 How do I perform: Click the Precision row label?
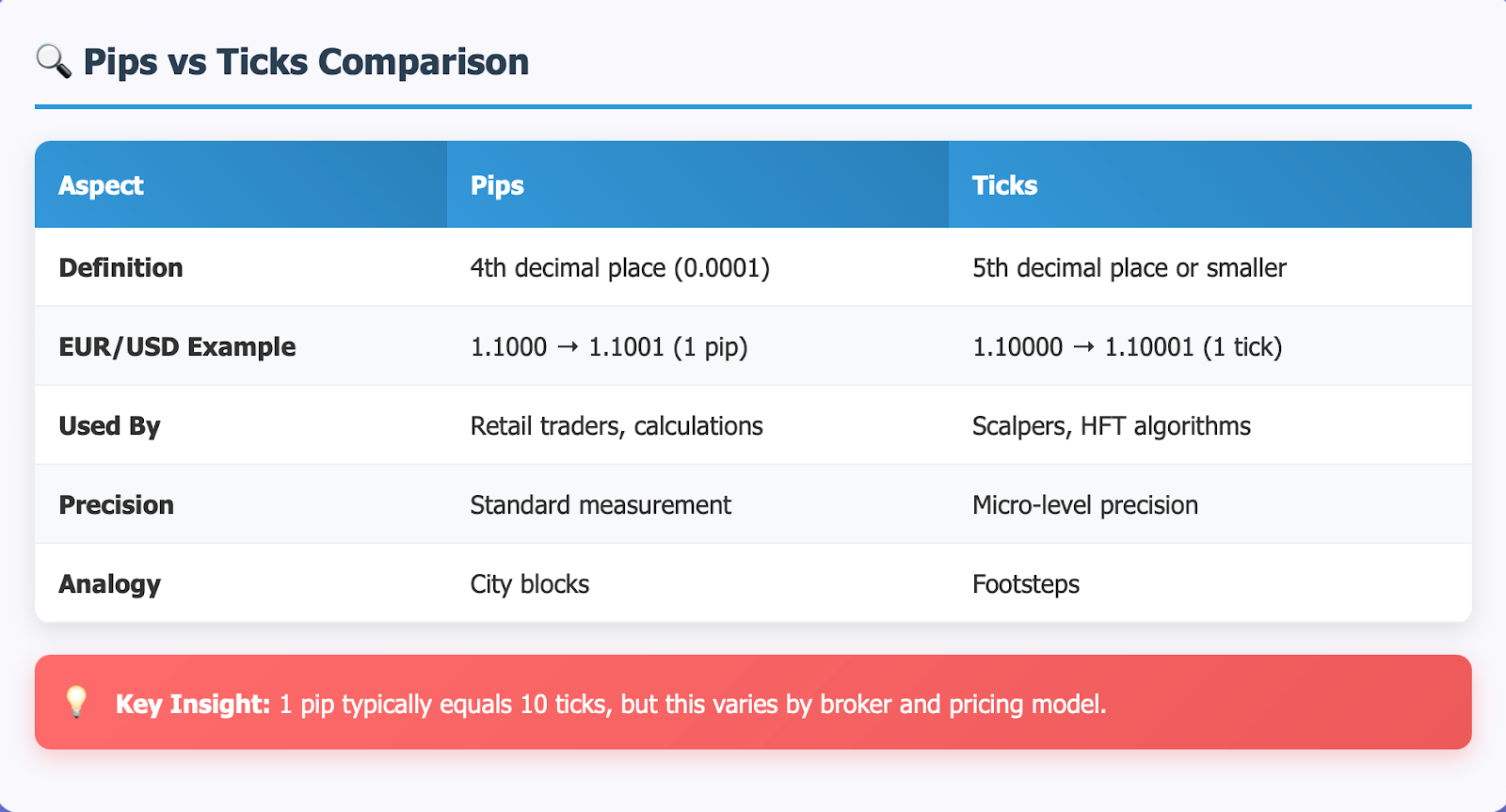pyautogui.click(x=116, y=505)
